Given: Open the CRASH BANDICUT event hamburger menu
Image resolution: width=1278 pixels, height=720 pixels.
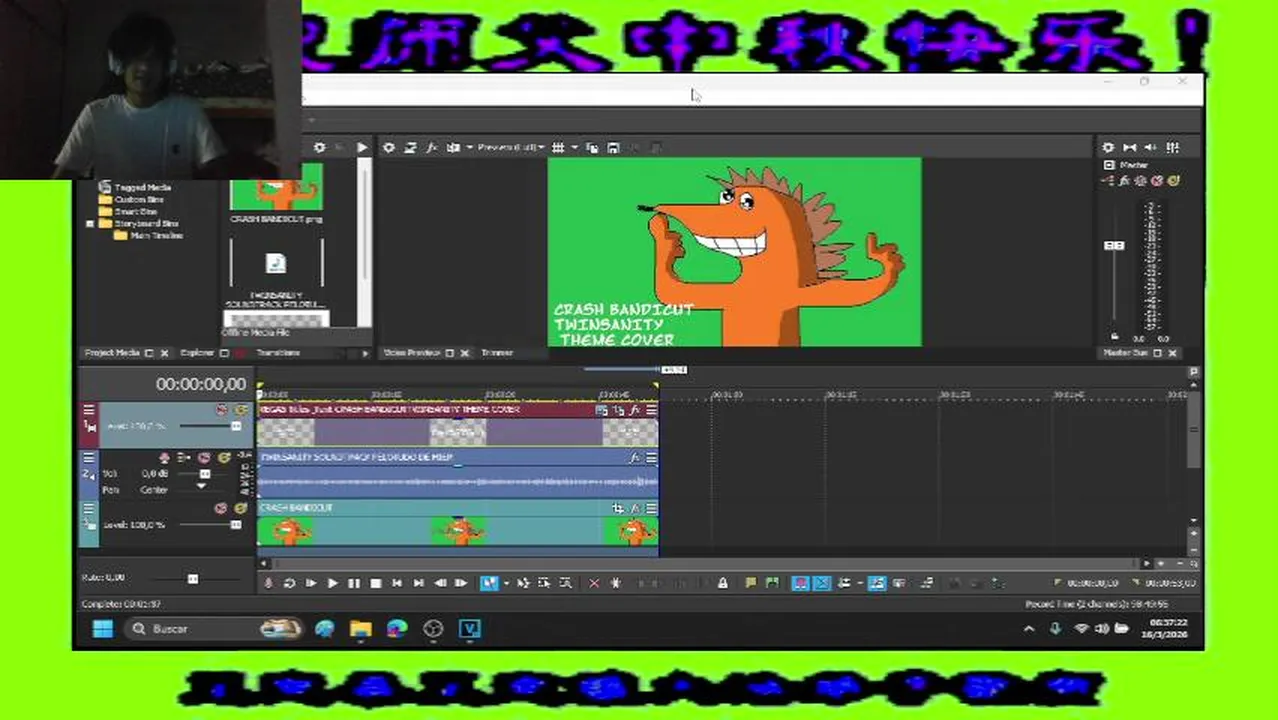Looking at the screenshot, I should coord(652,508).
